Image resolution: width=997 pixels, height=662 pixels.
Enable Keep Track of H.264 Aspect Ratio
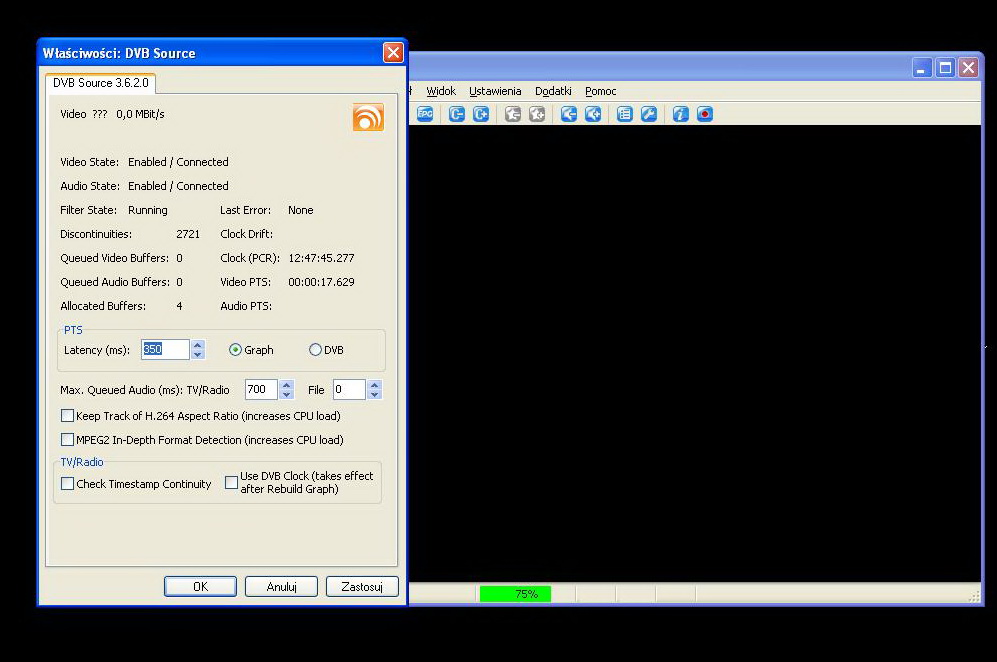tap(68, 416)
